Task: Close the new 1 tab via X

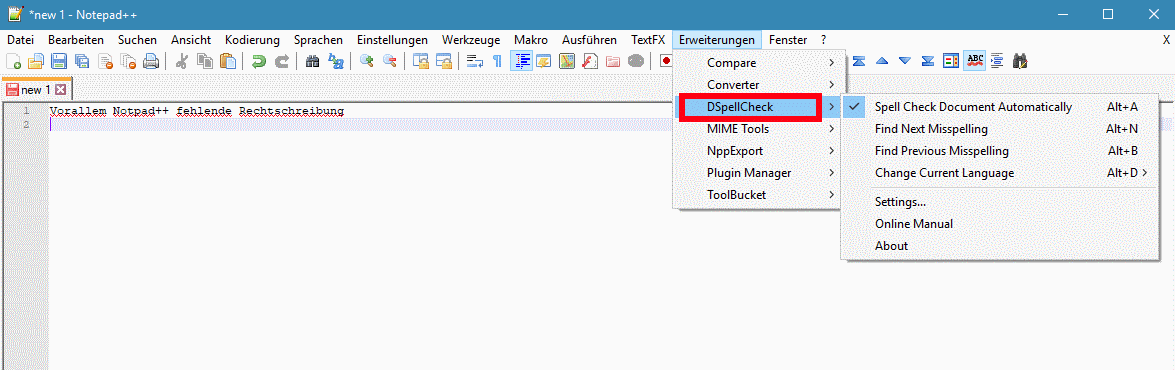Action: [x=61, y=90]
